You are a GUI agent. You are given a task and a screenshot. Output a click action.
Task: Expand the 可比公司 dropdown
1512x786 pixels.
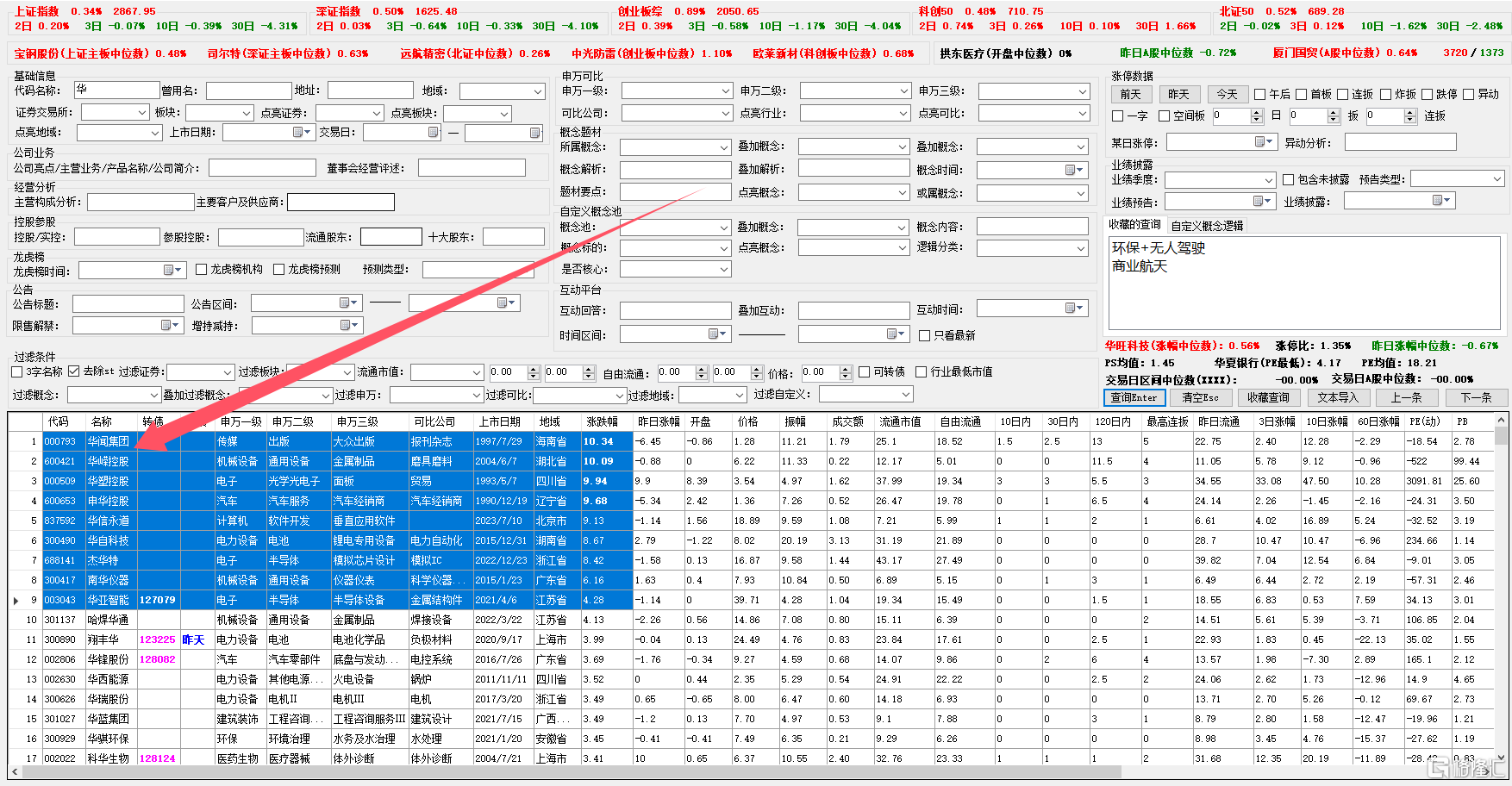click(x=726, y=114)
